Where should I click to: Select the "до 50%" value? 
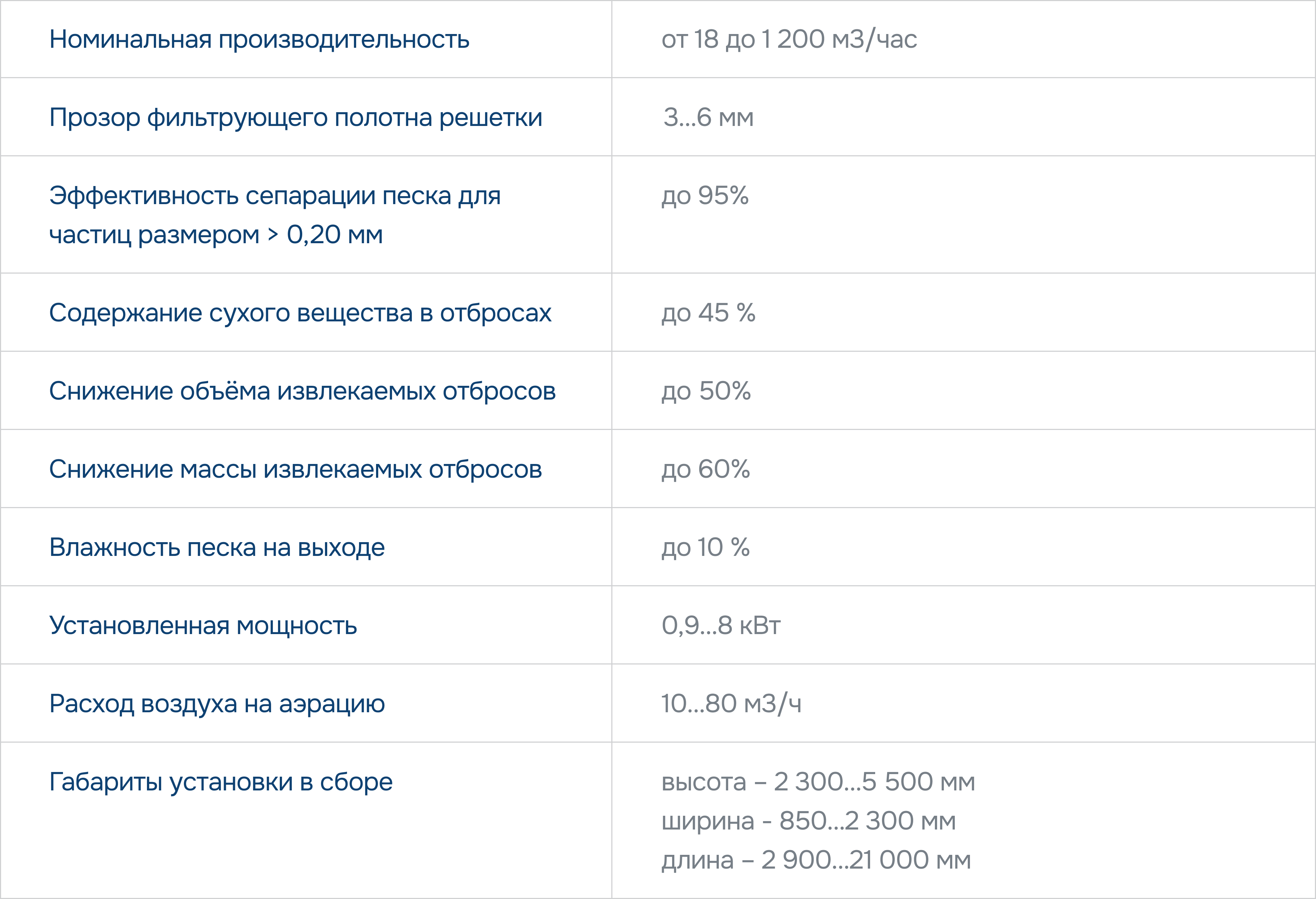coord(706,391)
